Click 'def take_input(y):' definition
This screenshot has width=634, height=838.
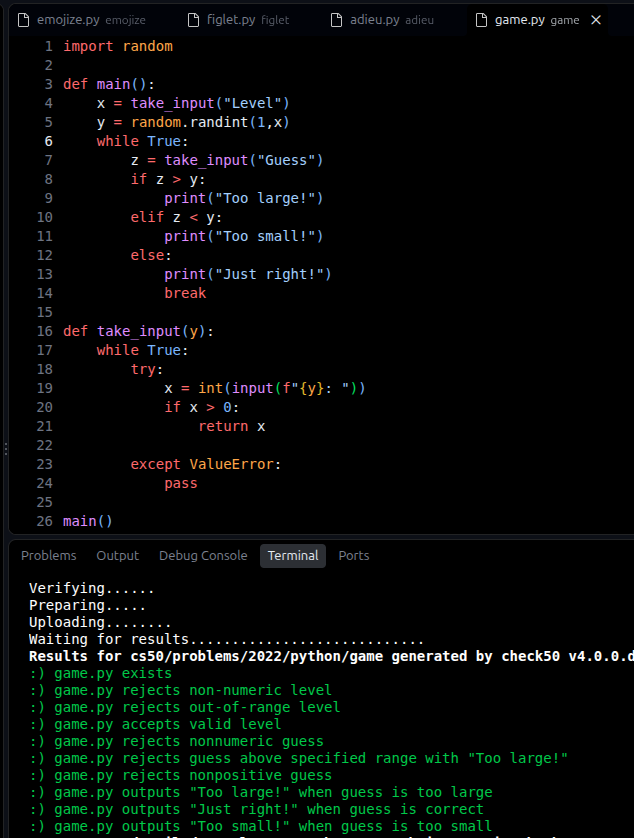point(138,331)
